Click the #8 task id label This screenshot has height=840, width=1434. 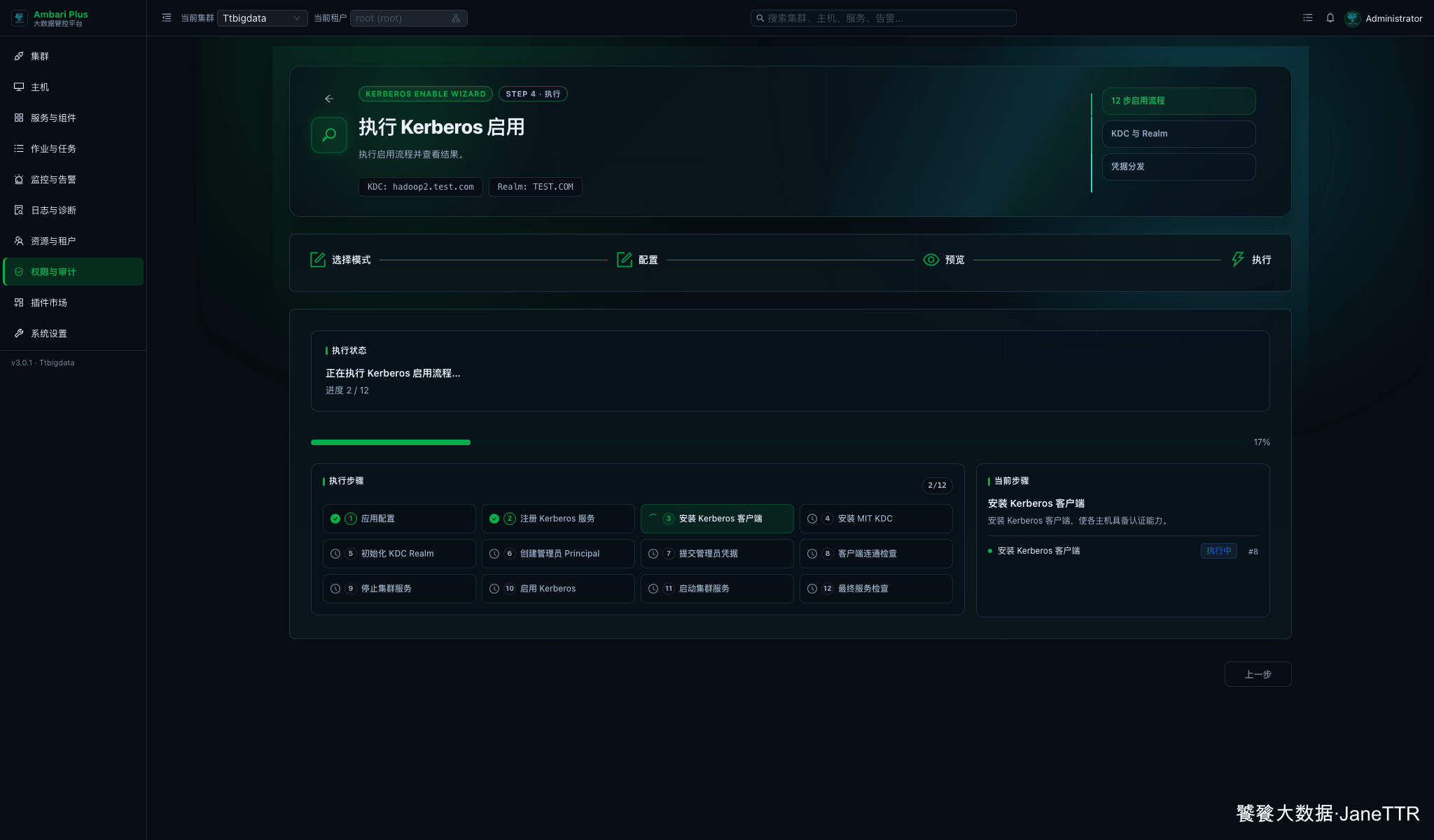tap(1253, 552)
